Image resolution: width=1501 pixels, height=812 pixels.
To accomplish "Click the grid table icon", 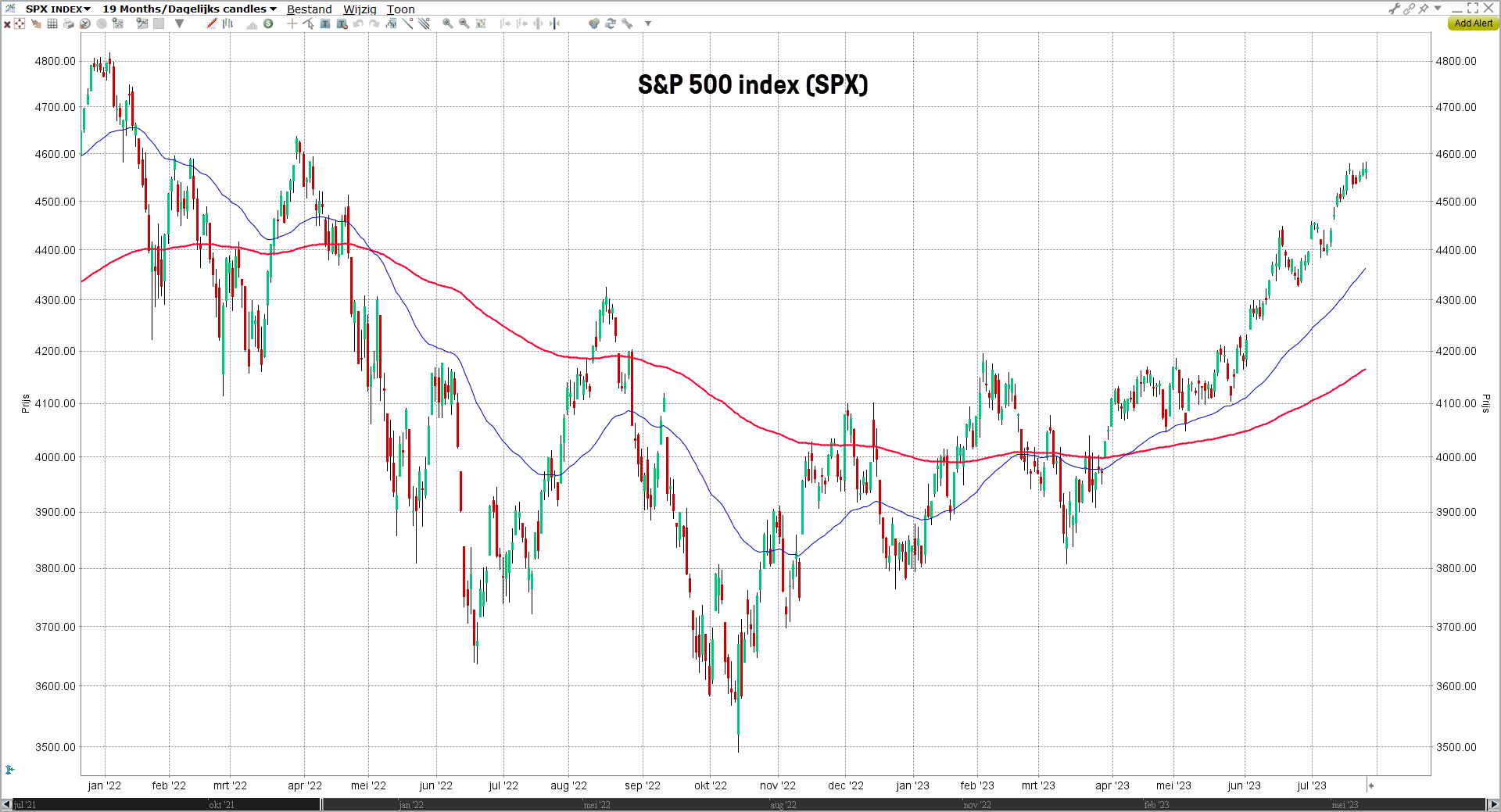I will click(52, 23).
